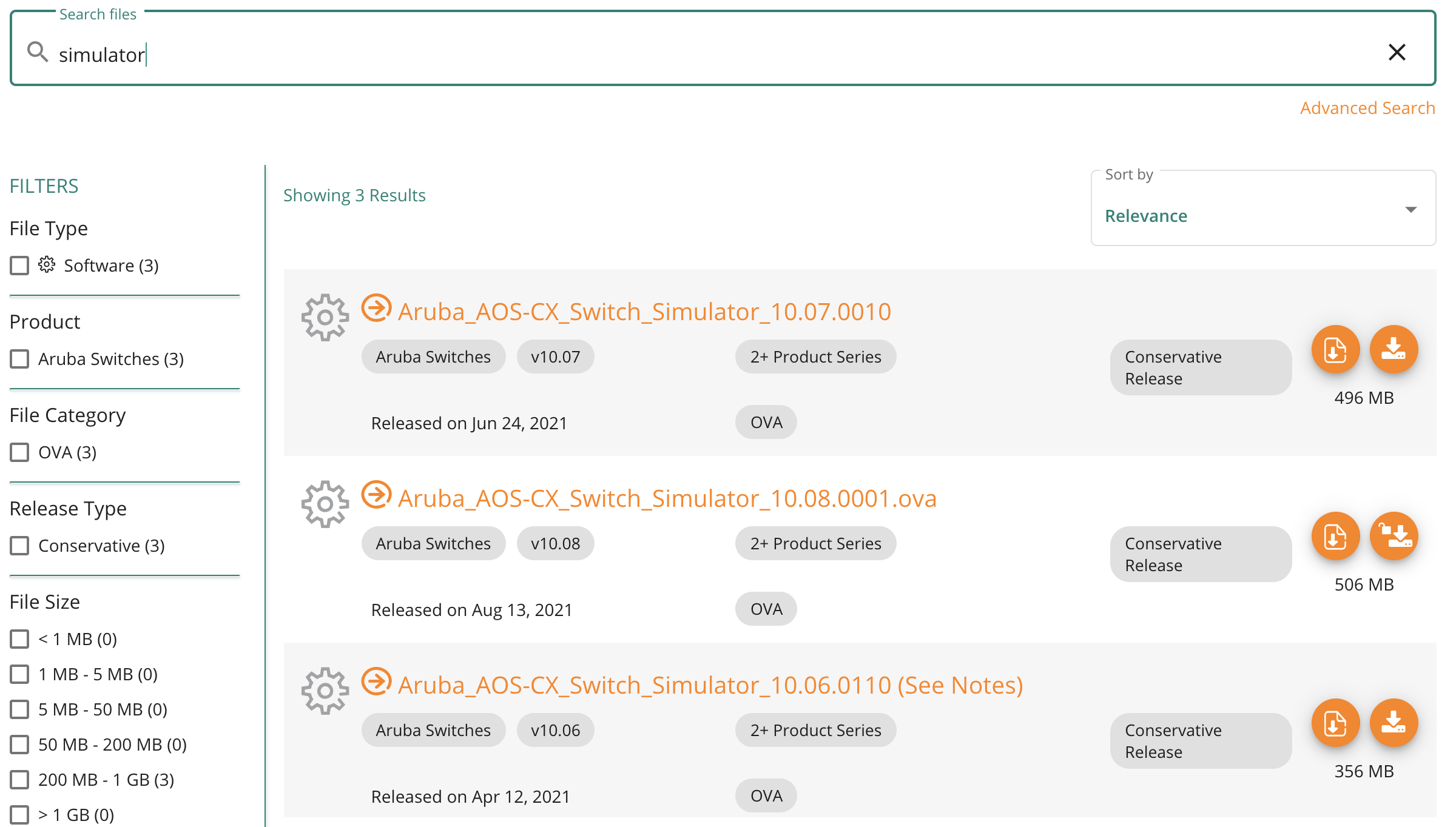Download the 10.06.0110 software file
The width and height of the screenshot is (1456, 827).
click(x=1394, y=723)
